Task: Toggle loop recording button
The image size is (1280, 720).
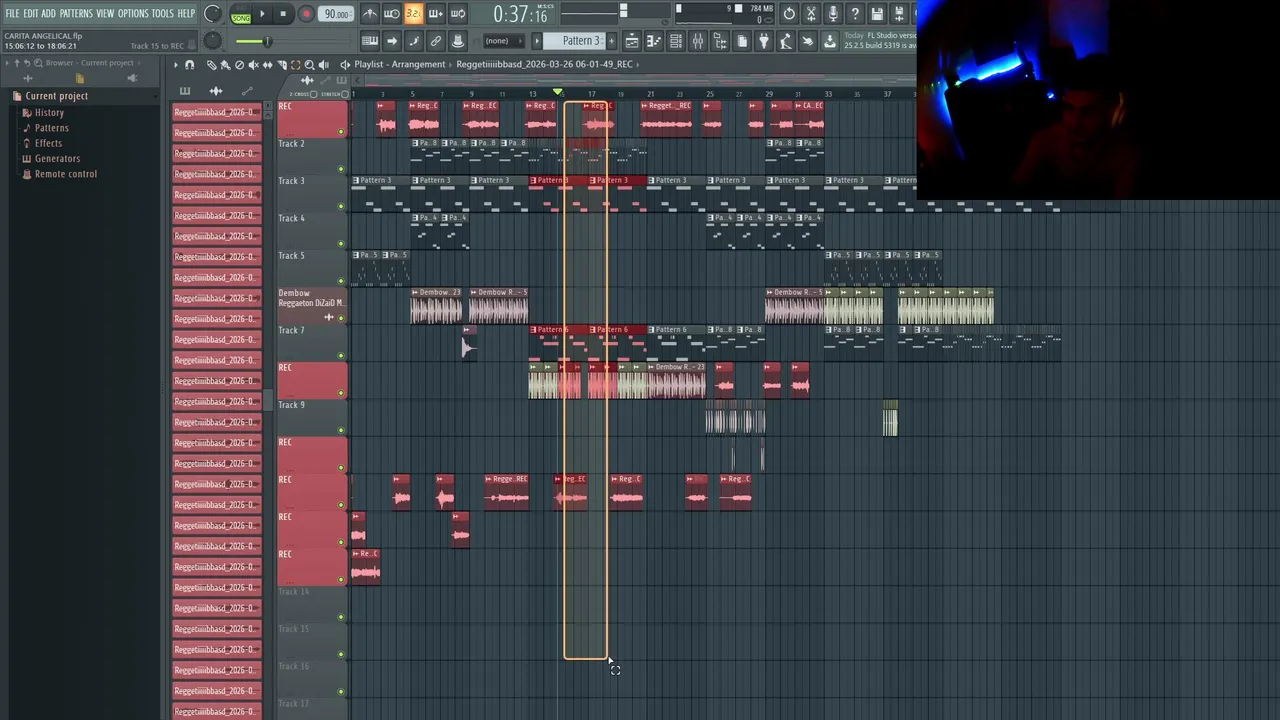Action: tap(457, 14)
